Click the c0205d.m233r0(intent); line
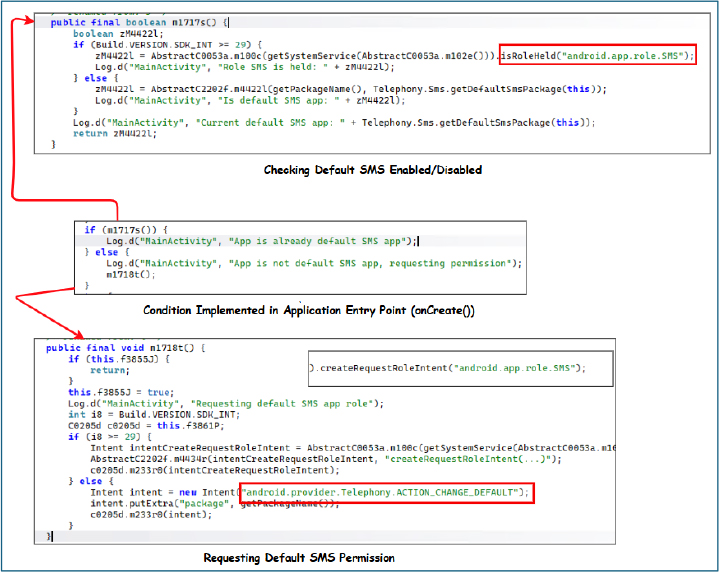The height and width of the screenshot is (572, 719). pyautogui.click(x=151, y=515)
